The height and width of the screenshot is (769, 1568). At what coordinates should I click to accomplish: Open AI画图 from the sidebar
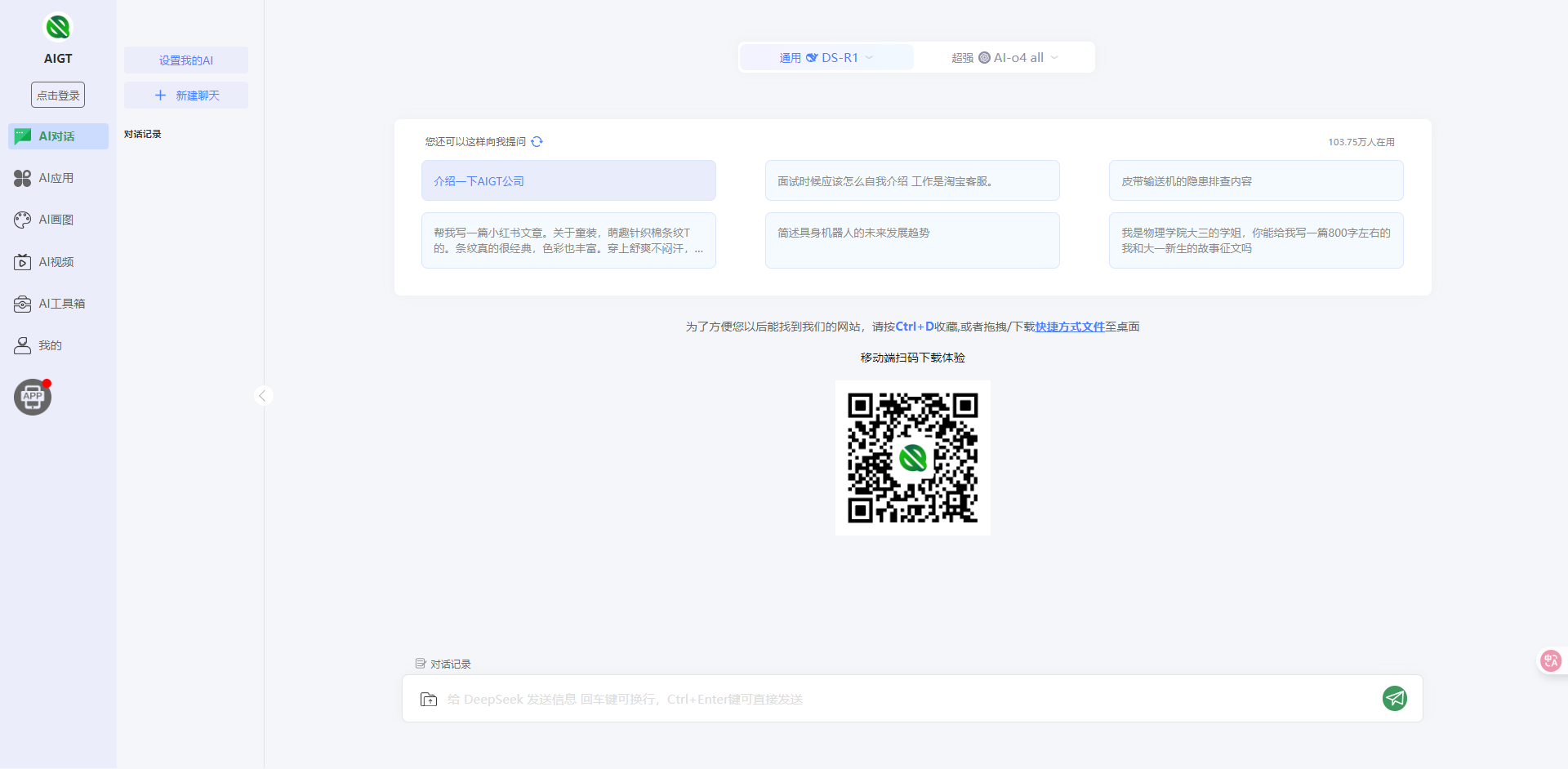coord(56,220)
